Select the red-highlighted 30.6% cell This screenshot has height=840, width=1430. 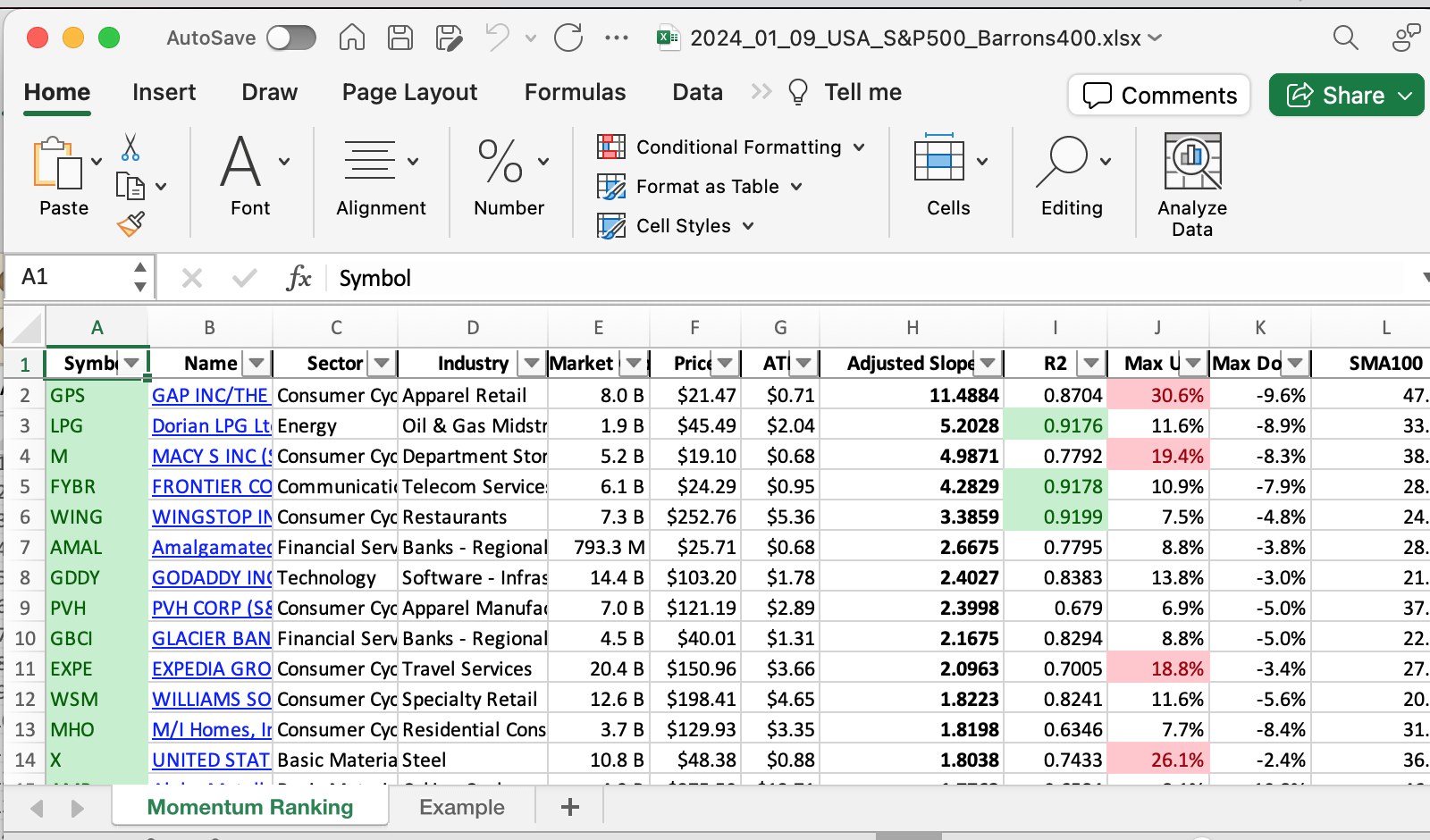click(x=1158, y=395)
